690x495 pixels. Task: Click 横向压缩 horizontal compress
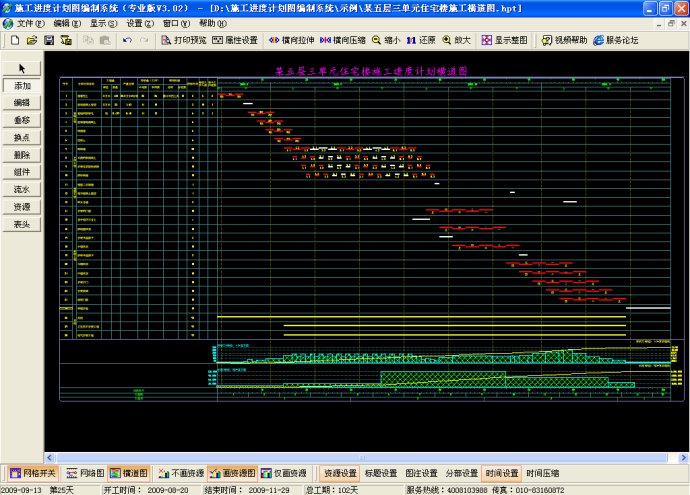343,40
